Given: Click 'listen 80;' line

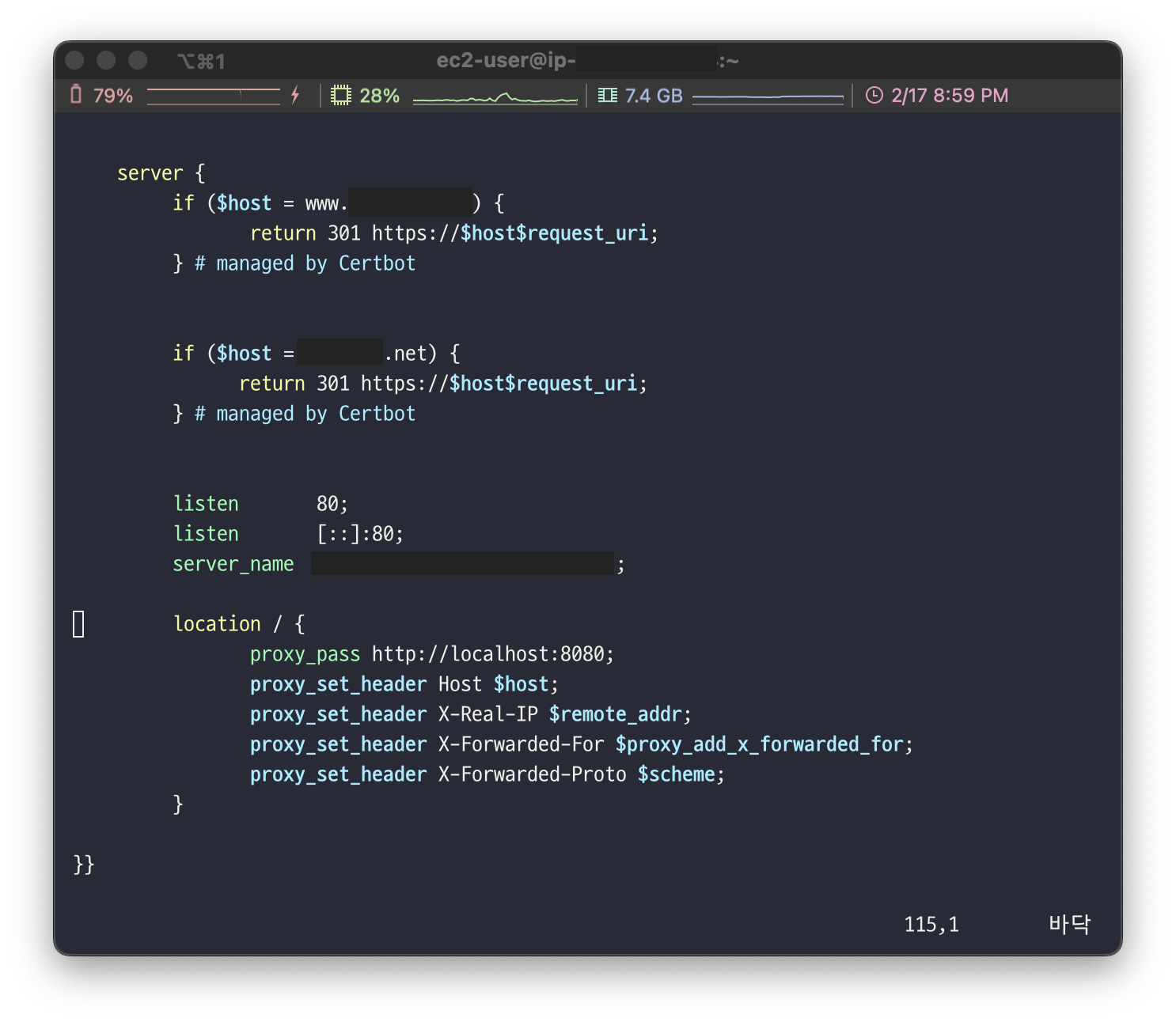Looking at the screenshot, I should 260,504.
